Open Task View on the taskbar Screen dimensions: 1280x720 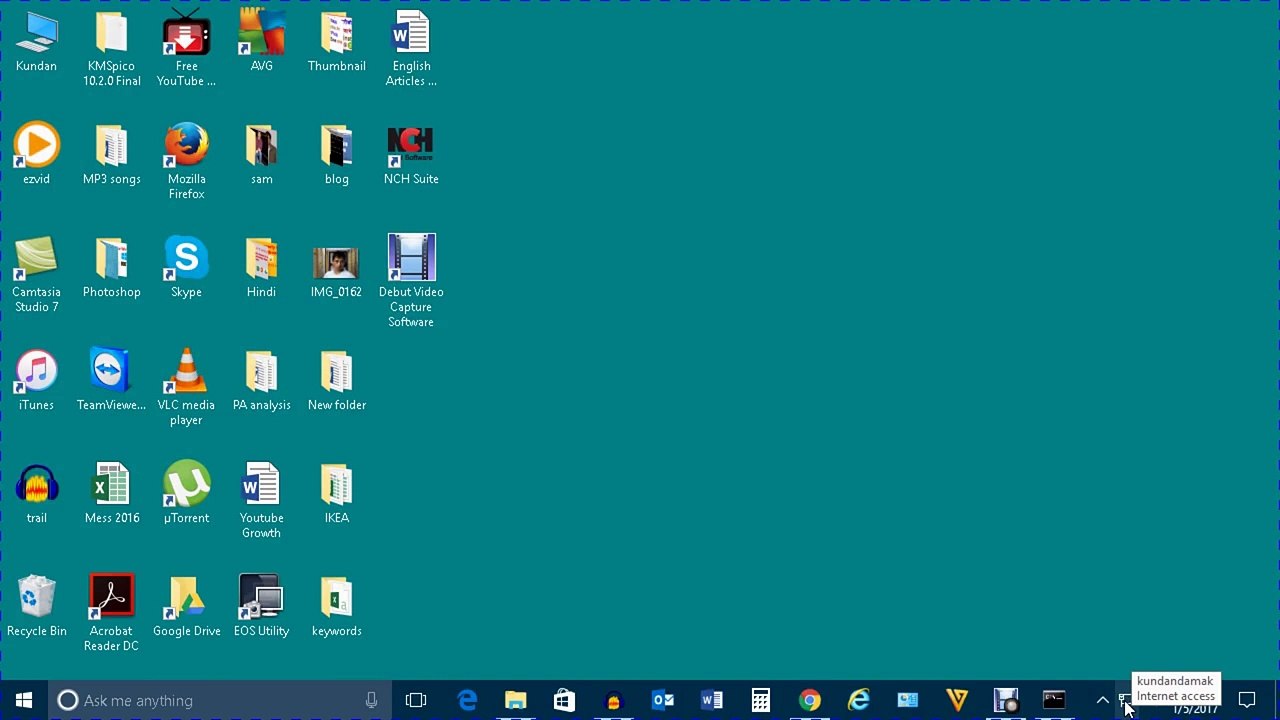tap(416, 700)
